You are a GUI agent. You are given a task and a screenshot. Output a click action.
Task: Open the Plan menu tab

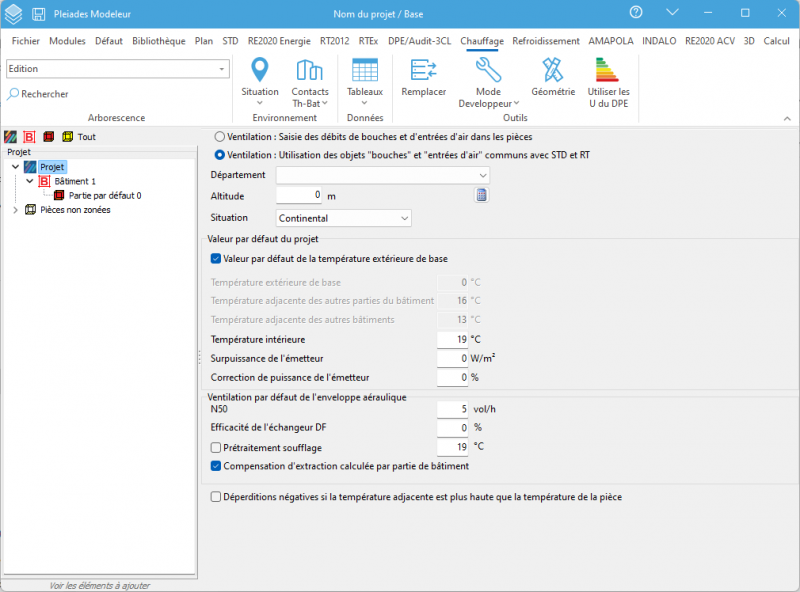pos(204,41)
